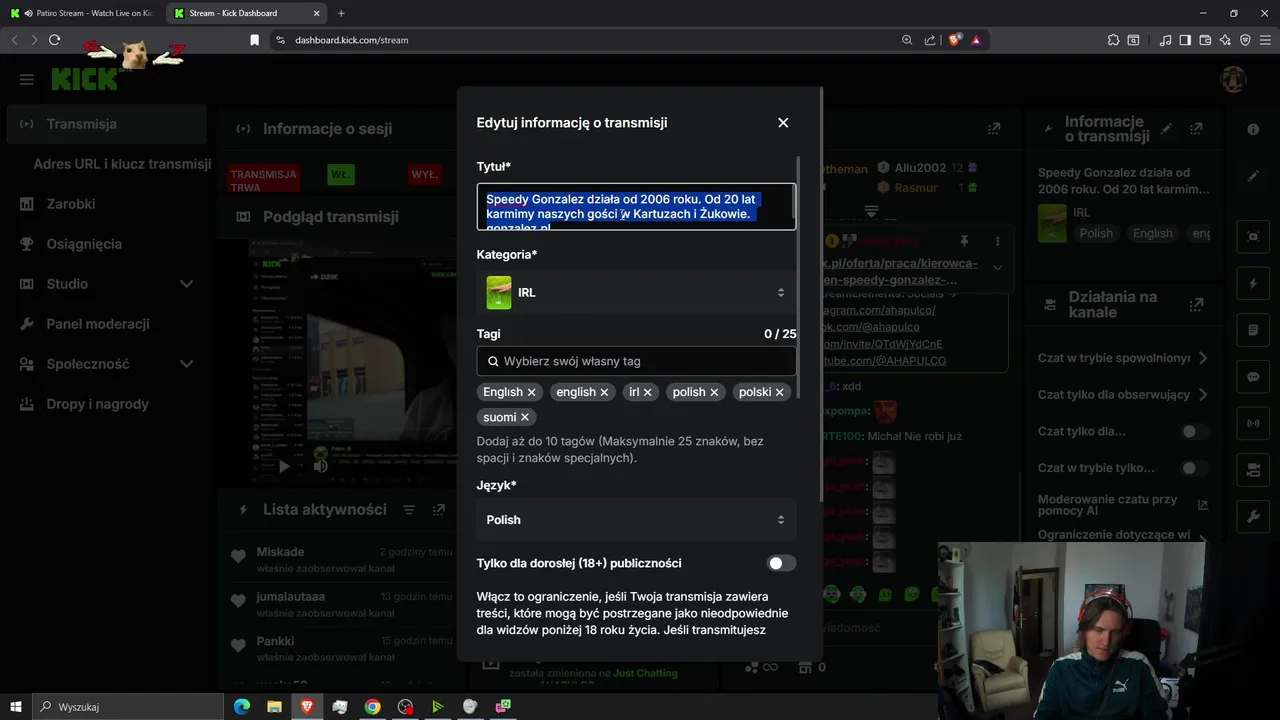Remove the capitalized 'English' tag
1280x720 pixels.
click(532, 392)
